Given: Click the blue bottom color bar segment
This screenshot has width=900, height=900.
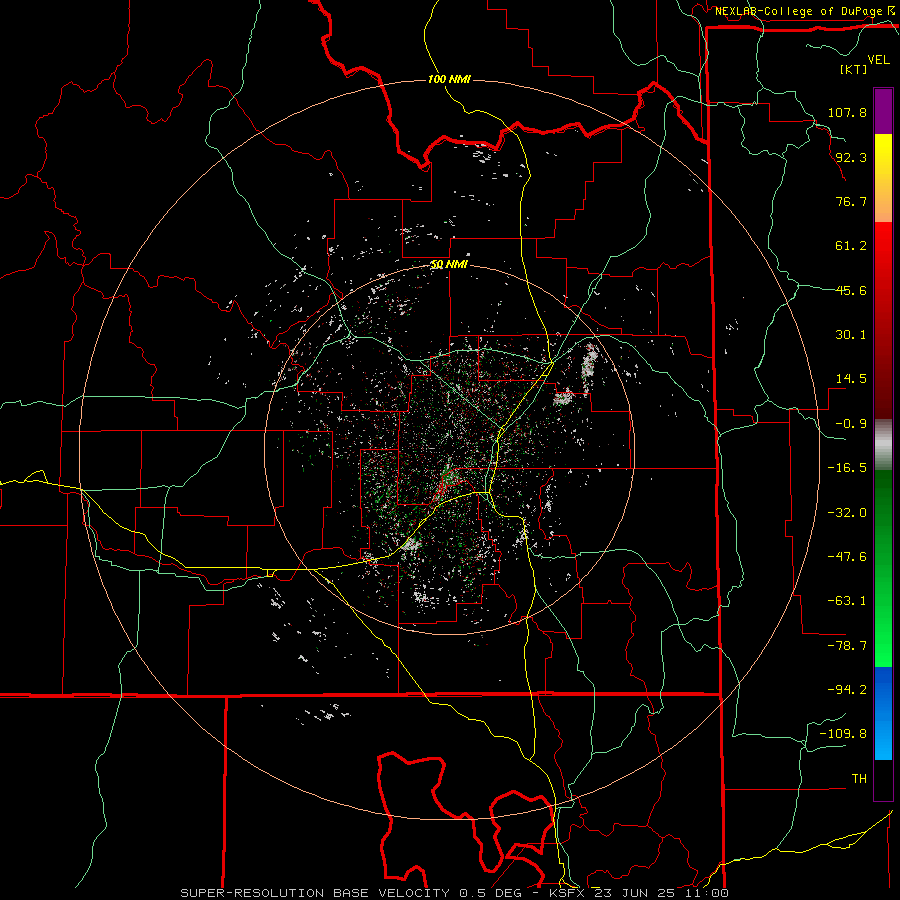Looking at the screenshot, I should click(883, 713).
